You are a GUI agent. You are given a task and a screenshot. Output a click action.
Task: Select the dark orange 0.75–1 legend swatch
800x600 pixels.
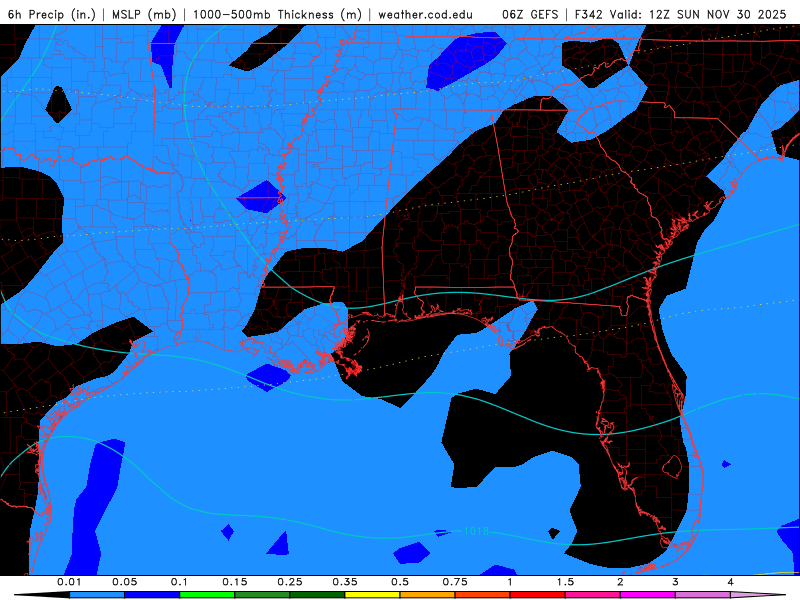(x=483, y=595)
